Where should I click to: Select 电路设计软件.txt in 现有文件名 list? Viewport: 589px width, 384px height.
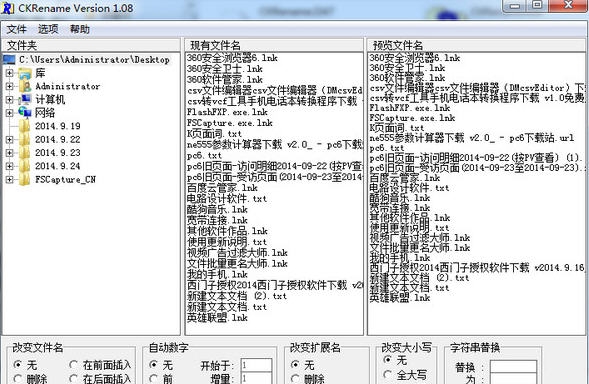(227, 198)
